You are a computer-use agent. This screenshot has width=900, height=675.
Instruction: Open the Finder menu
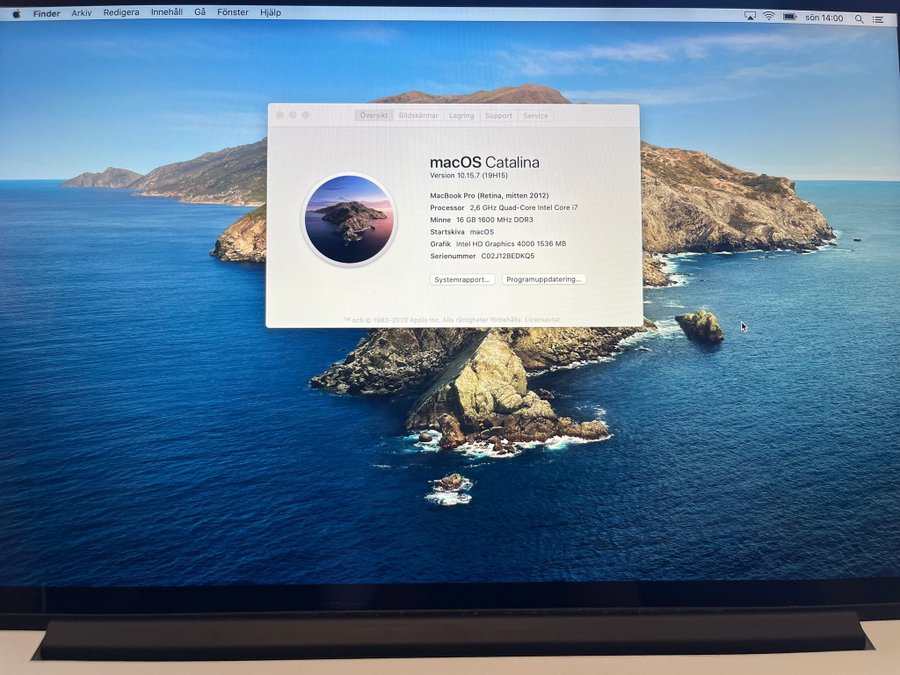click(46, 13)
